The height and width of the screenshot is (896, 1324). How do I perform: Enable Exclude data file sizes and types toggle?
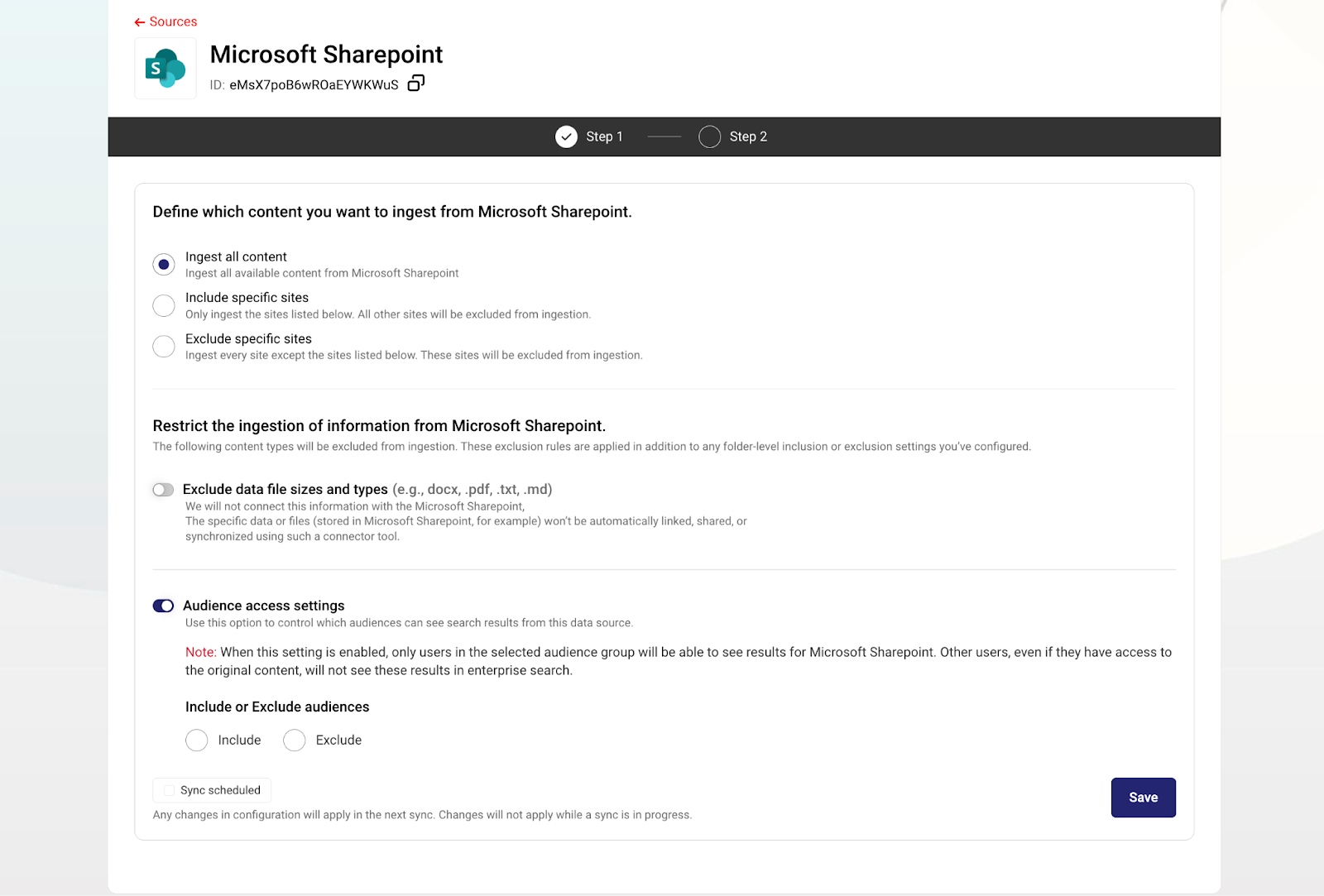(163, 490)
